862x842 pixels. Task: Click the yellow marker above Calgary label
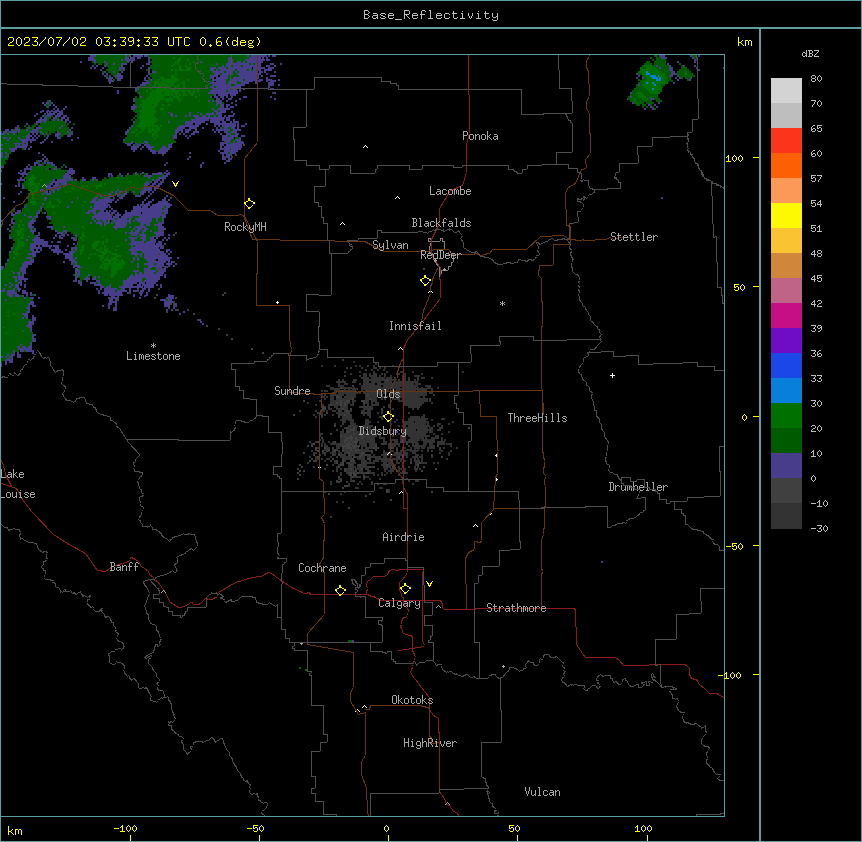point(405,589)
